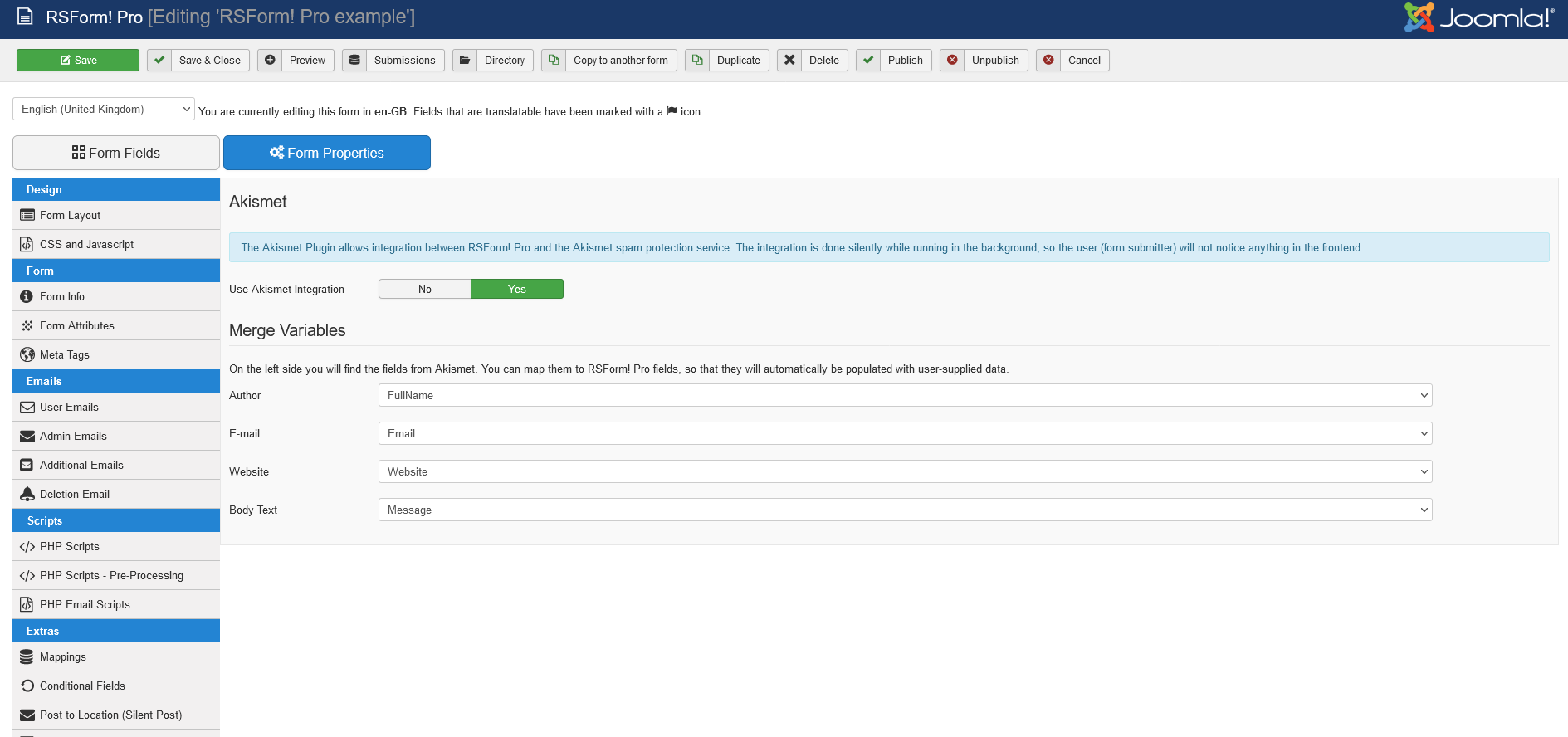The image size is (1568, 737).
Task: Open the Body Text field mapping dropdown
Action: tap(906, 510)
